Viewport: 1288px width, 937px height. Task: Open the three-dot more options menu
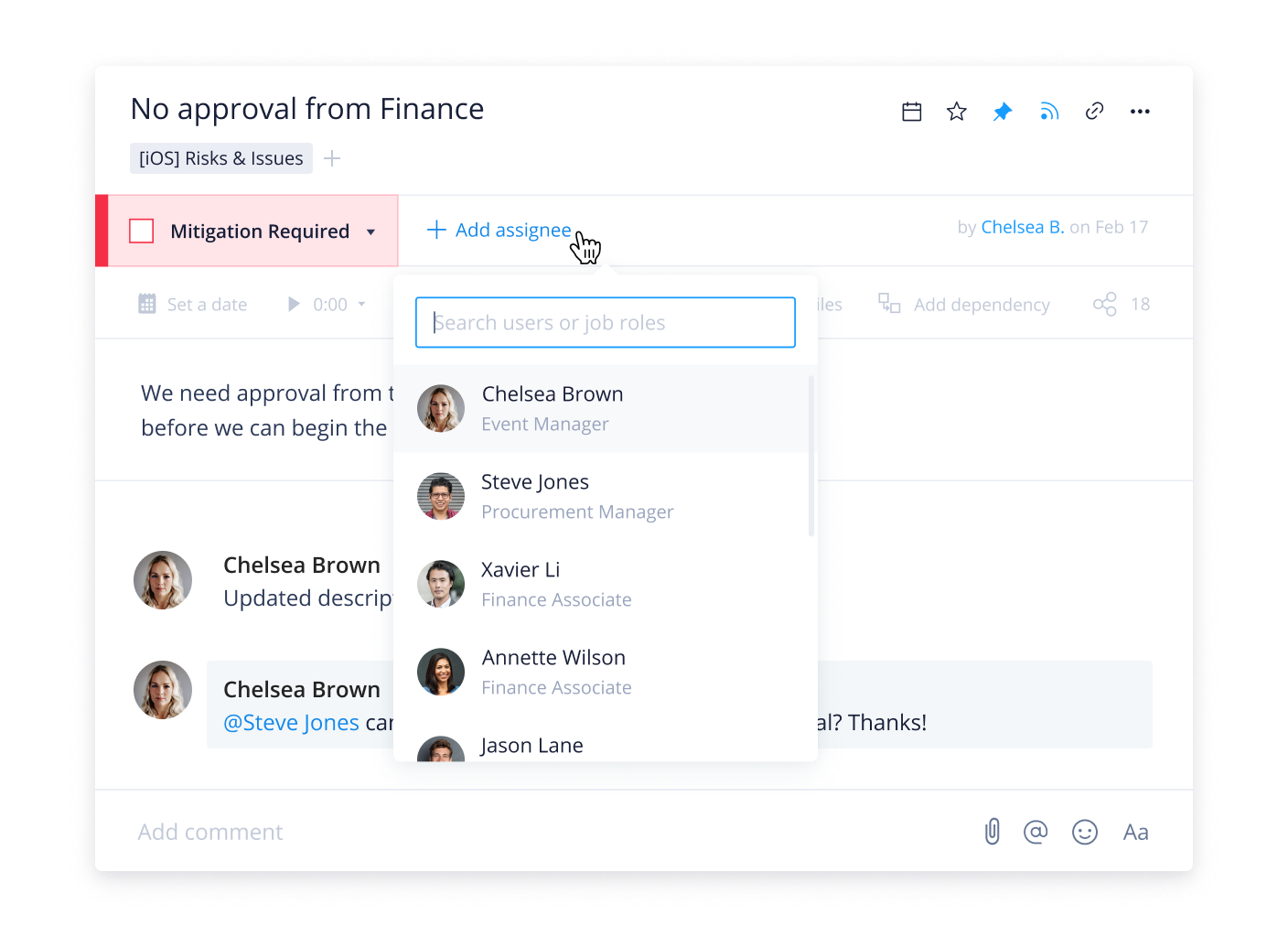point(1140,112)
